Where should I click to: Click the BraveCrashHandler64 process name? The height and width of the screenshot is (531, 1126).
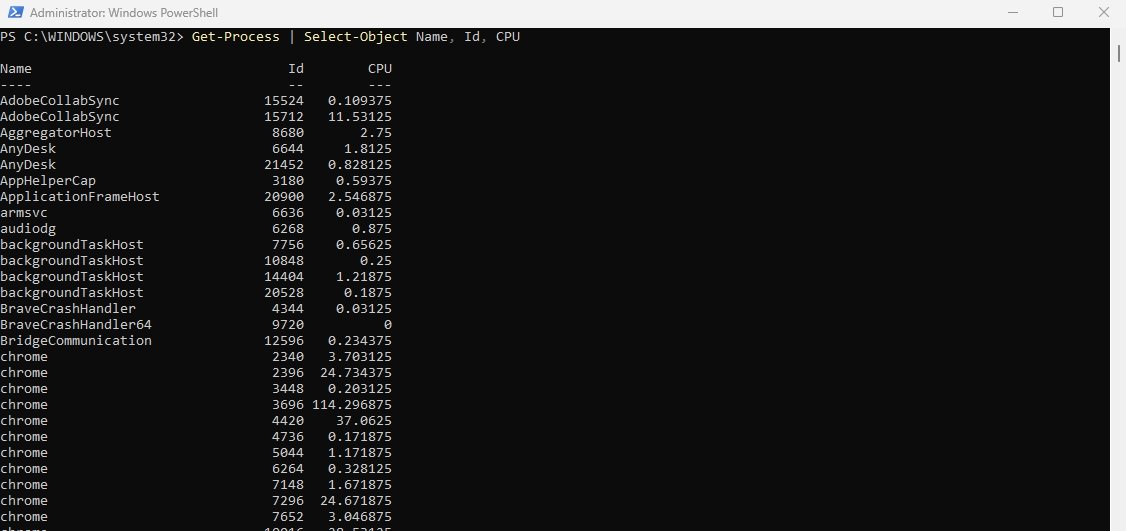pos(76,325)
